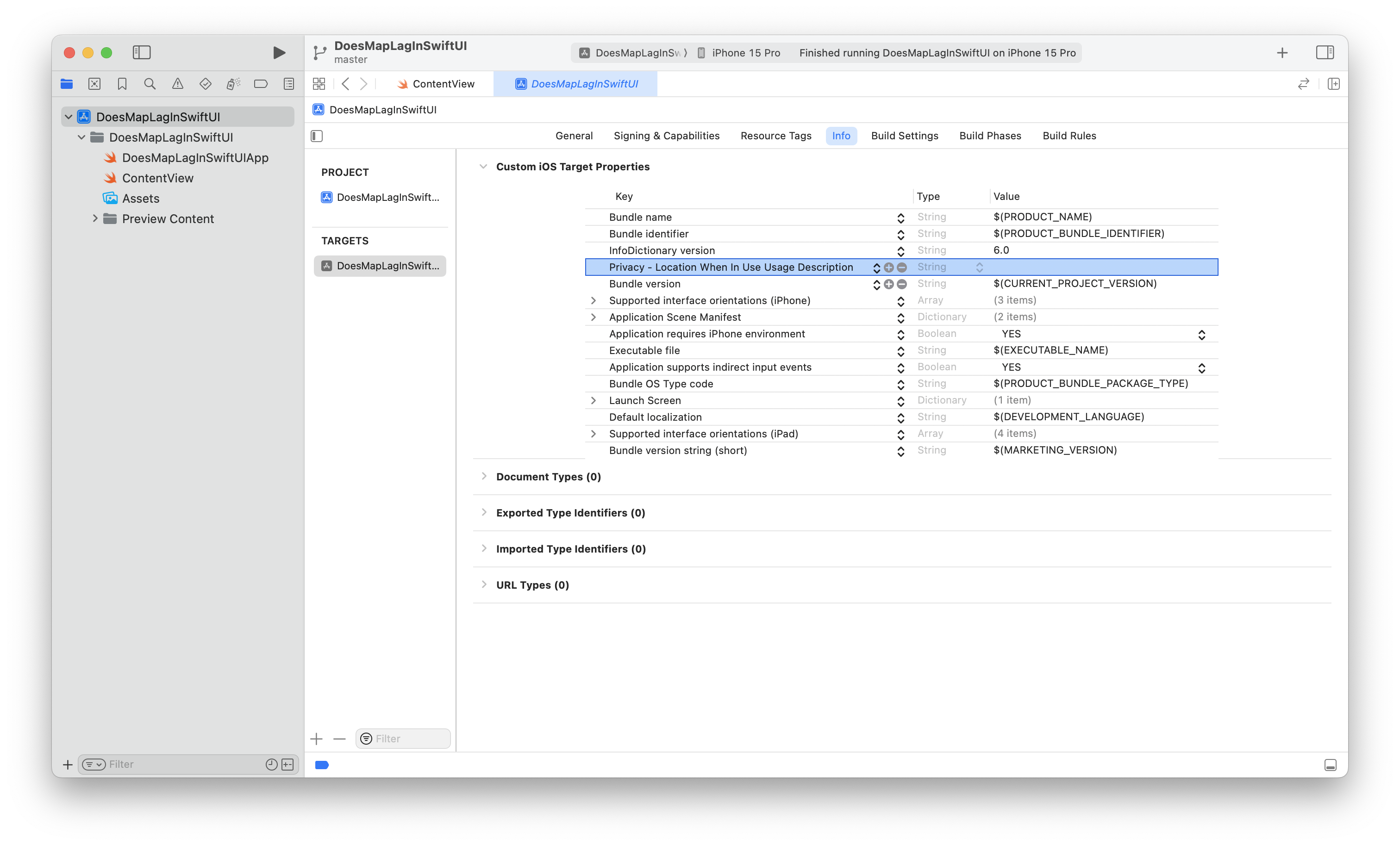Select ContentView file in navigator
This screenshot has height=846, width=1400.
click(x=157, y=178)
